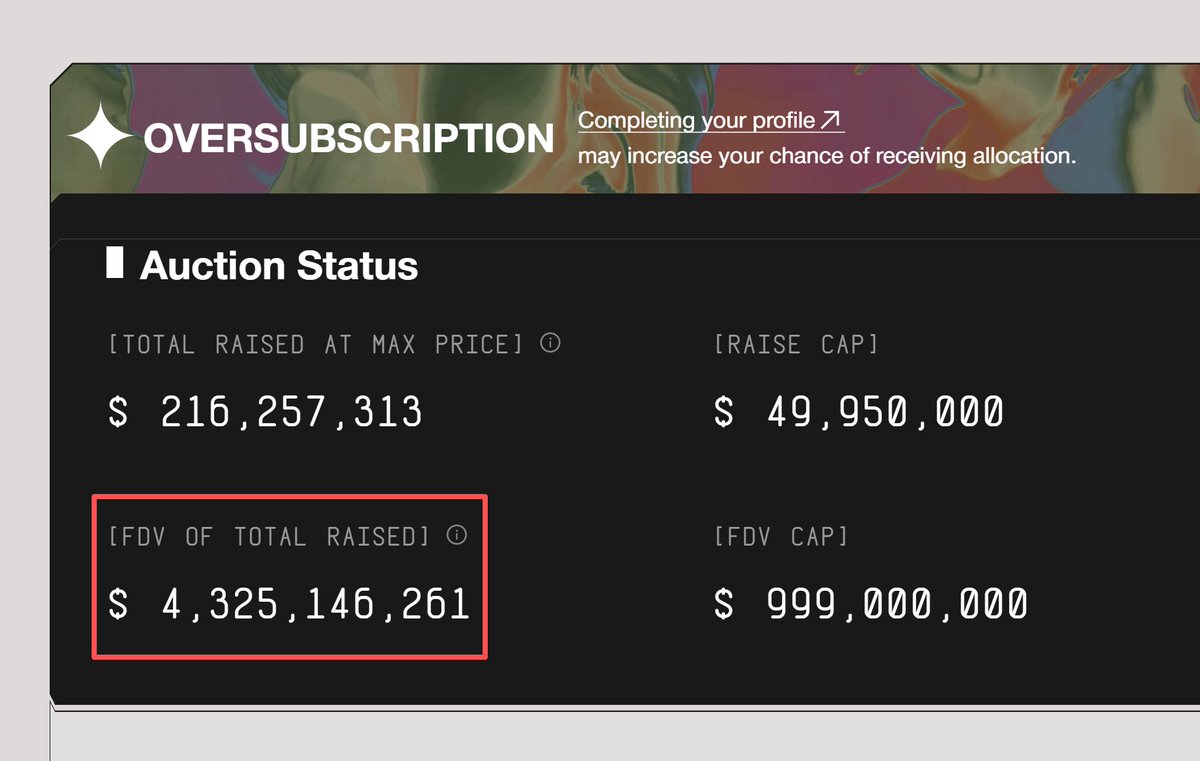Click the [FDV OF TOTAL RAISED] label
Viewport: 1200px width, 761px height.
[269, 537]
